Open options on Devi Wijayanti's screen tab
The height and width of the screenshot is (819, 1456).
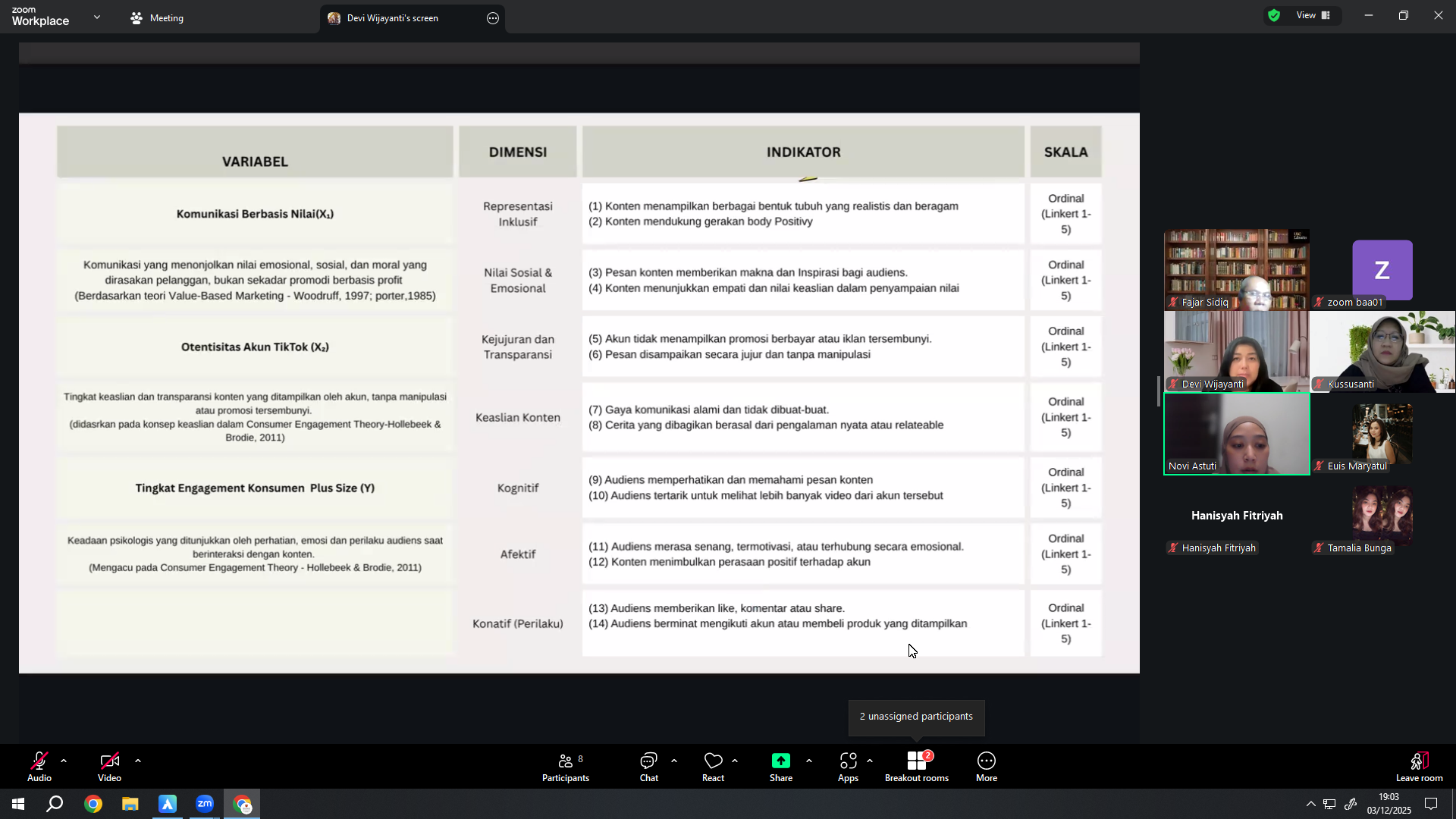coord(493,18)
